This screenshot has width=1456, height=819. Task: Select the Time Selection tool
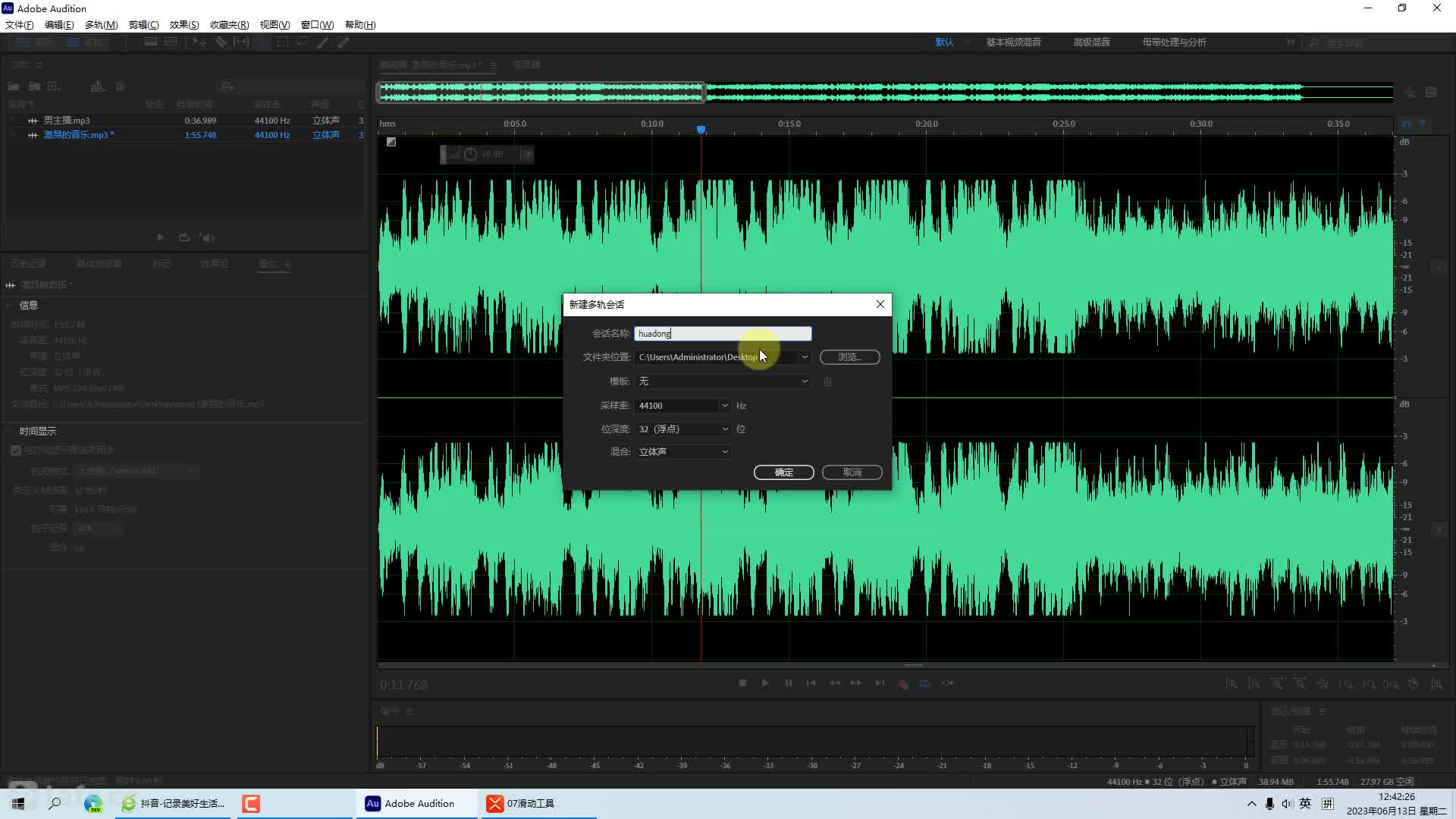tap(262, 42)
